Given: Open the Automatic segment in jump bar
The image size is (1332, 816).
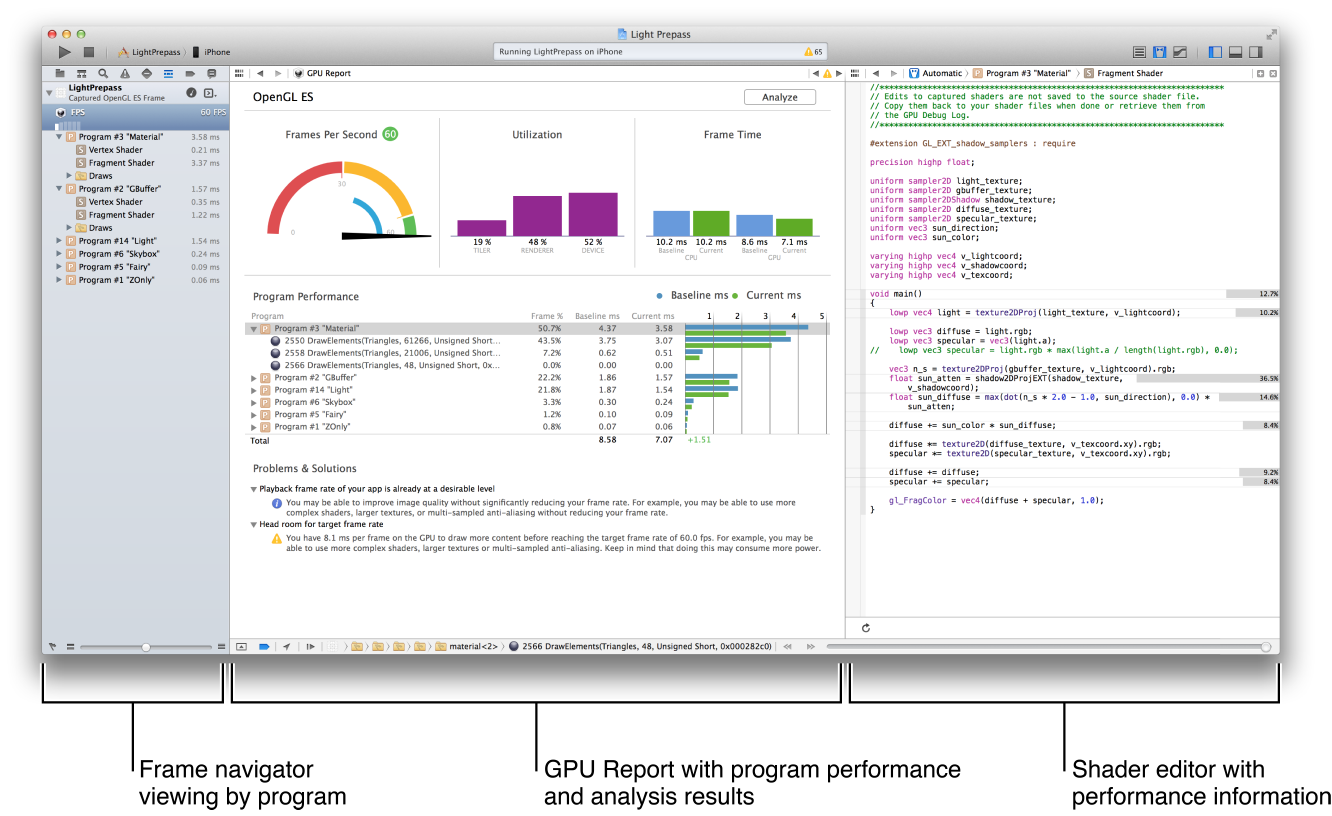Looking at the screenshot, I should [941, 74].
